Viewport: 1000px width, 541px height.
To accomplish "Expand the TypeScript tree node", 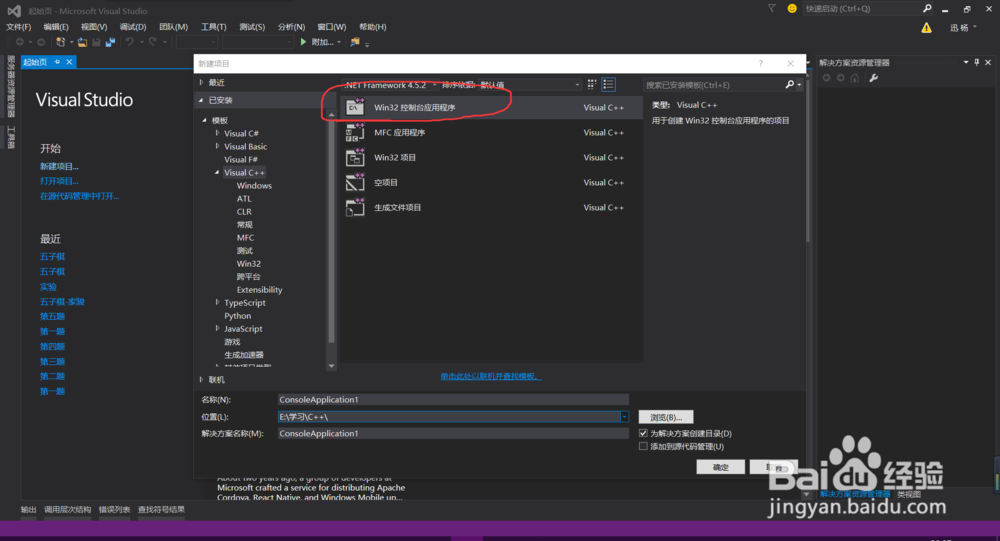I will 217,302.
